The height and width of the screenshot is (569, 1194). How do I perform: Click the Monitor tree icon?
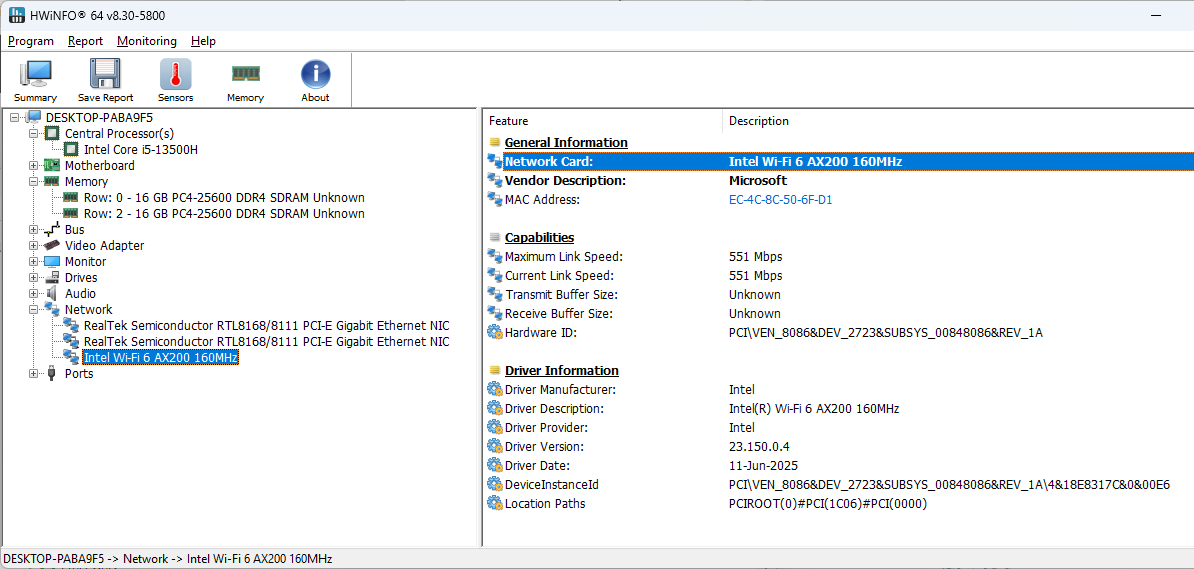pos(53,261)
